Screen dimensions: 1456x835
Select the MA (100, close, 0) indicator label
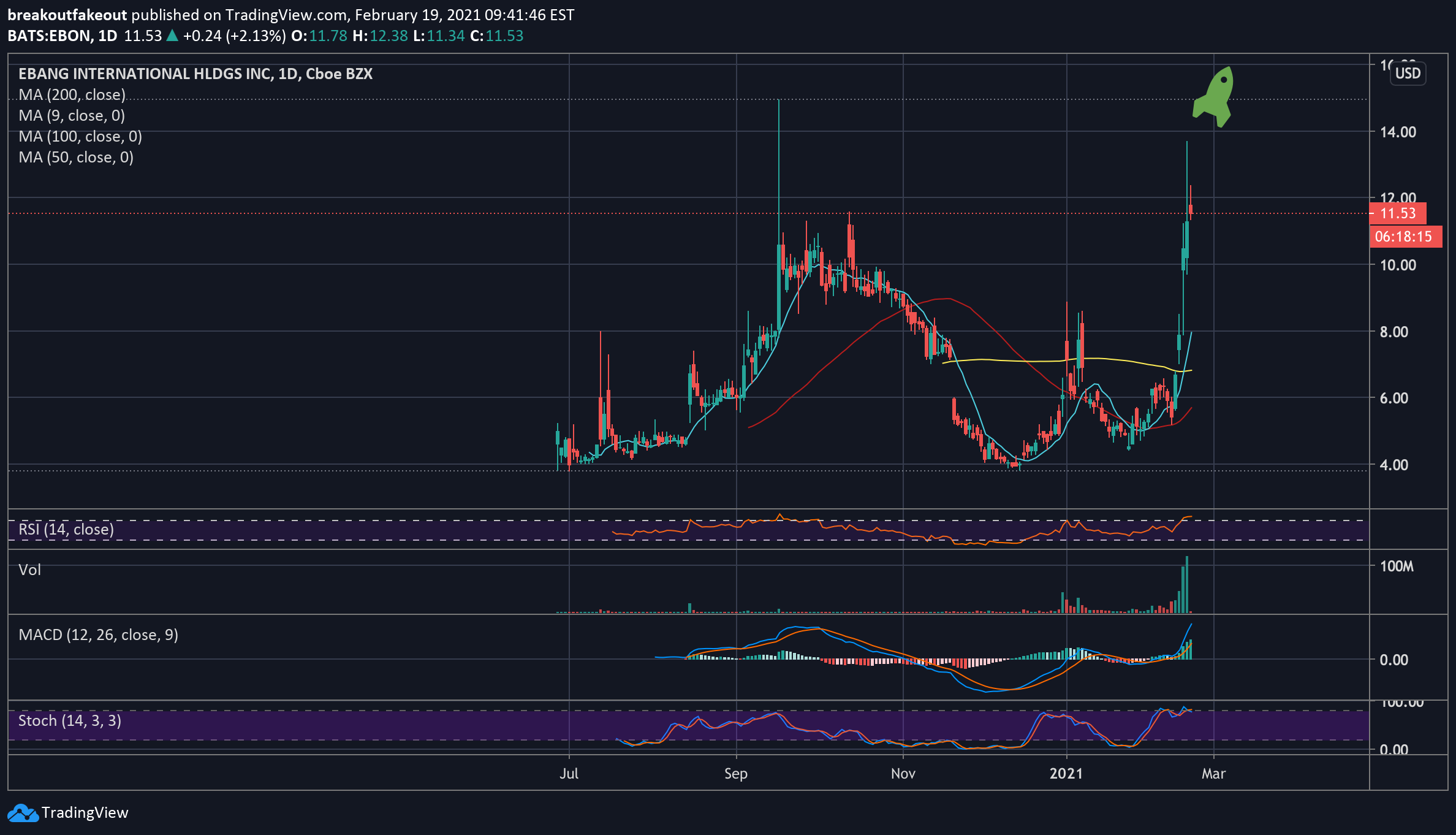click(x=80, y=137)
